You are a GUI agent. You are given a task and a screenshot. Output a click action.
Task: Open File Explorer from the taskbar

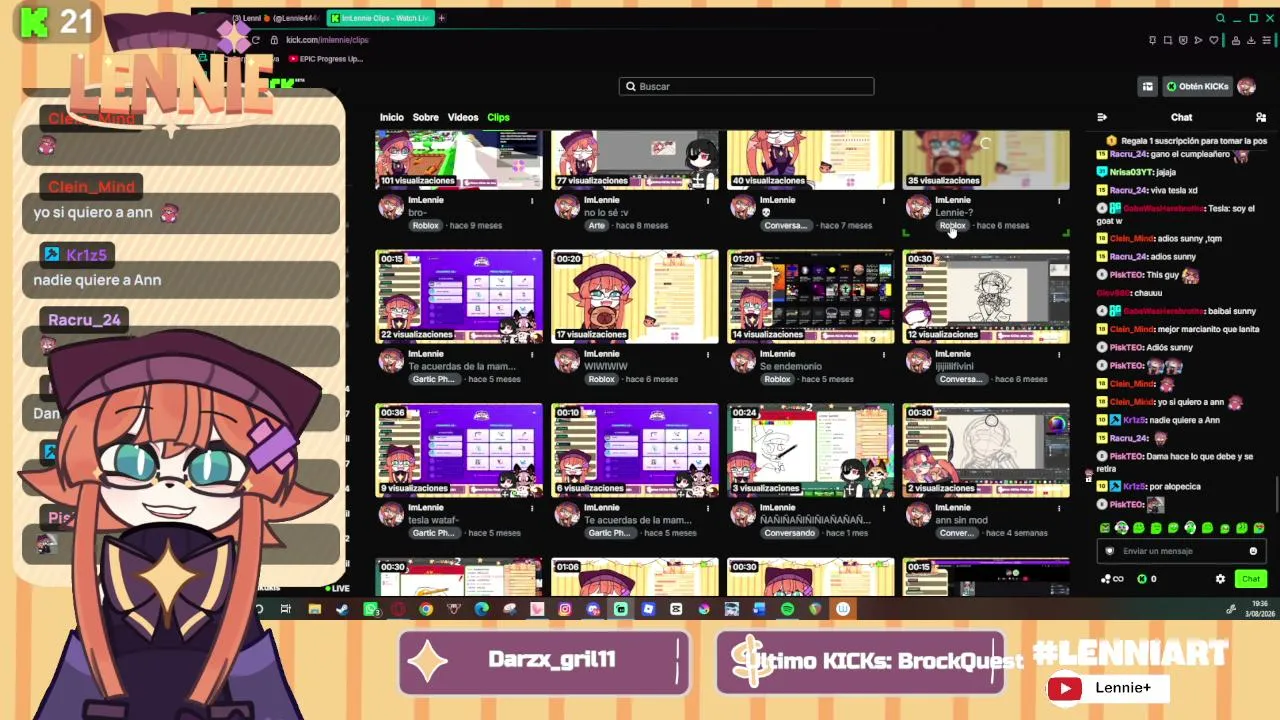coord(314,609)
